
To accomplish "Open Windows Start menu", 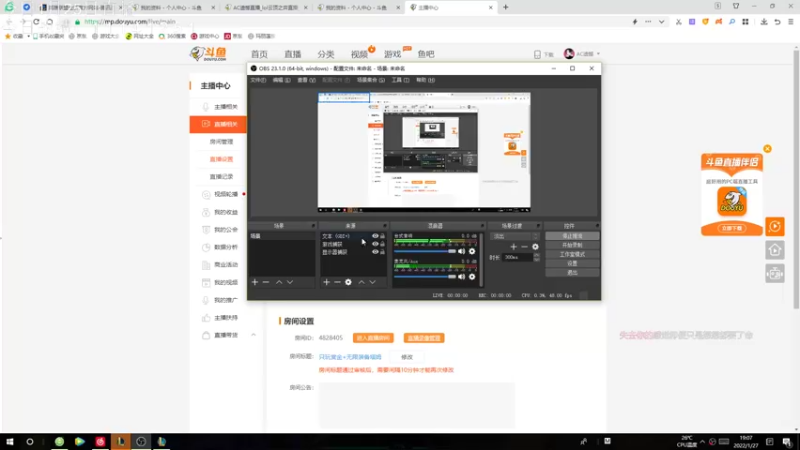I will pyautogui.click(x=10, y=442).
